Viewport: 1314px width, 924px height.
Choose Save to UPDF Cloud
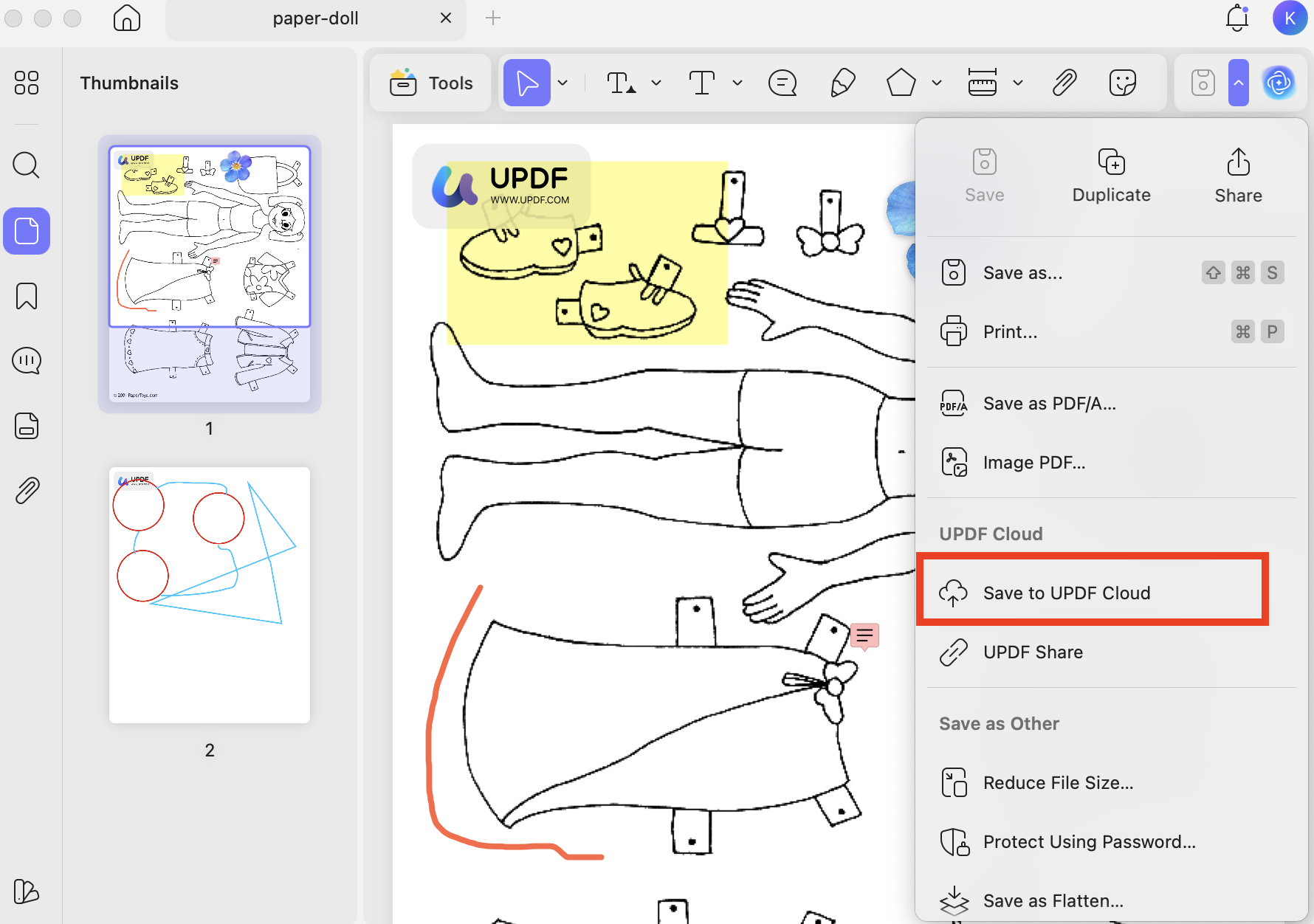pos(1066,592)
